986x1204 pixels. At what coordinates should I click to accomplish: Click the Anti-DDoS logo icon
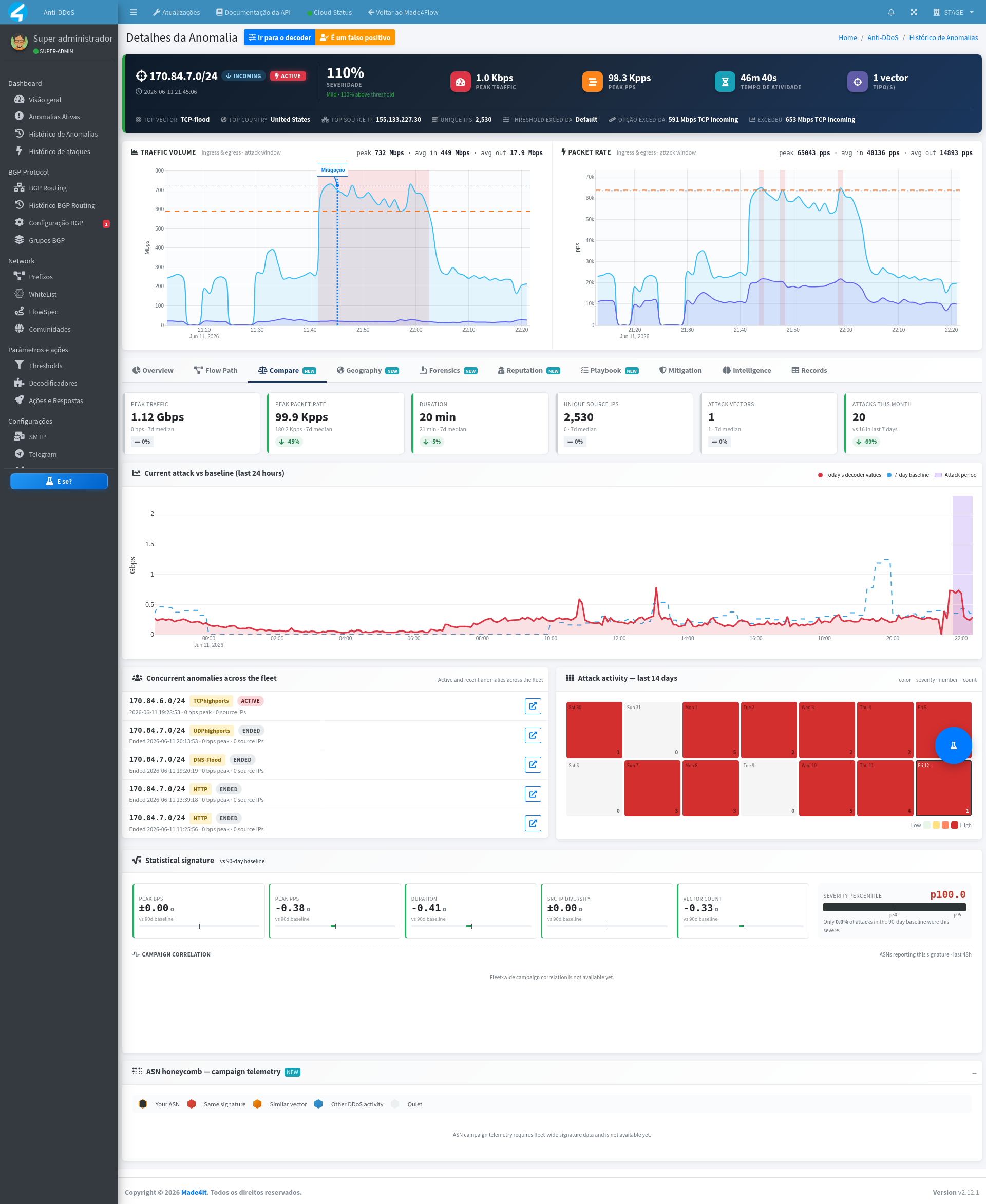tap(18, 12)
